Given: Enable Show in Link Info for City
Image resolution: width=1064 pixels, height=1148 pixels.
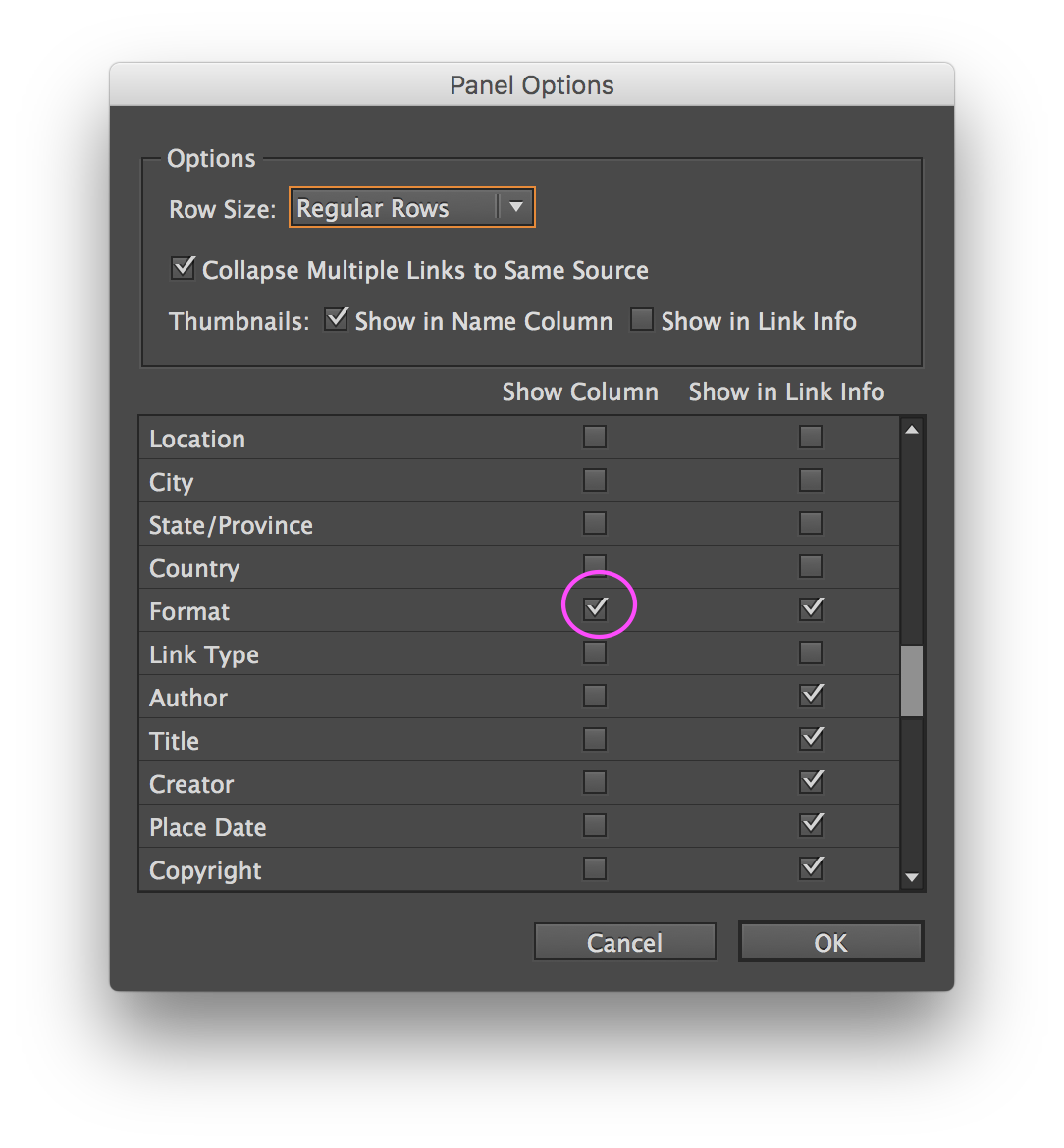Looking at the screenshot, I should coord(810,480).
